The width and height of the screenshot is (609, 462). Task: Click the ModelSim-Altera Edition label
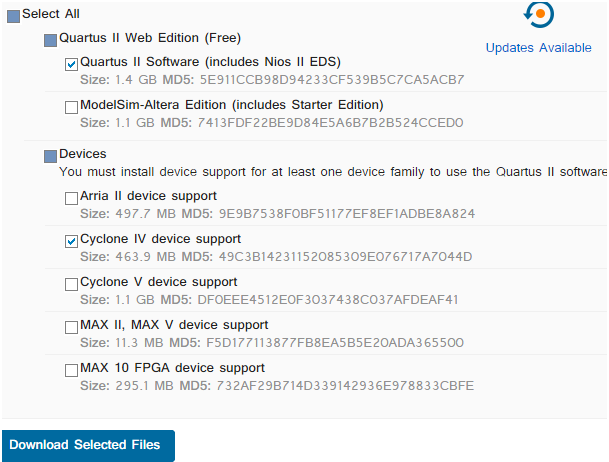point(231,105)
